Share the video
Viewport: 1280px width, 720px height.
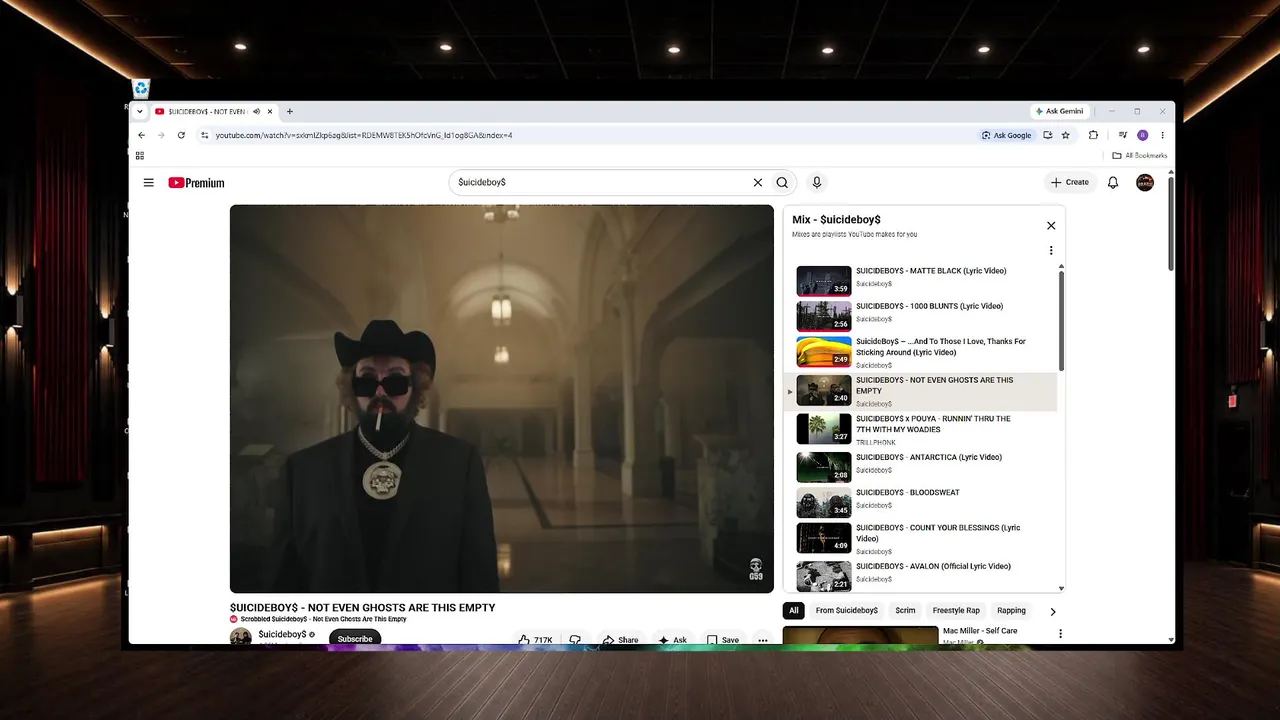coord(620,640)
